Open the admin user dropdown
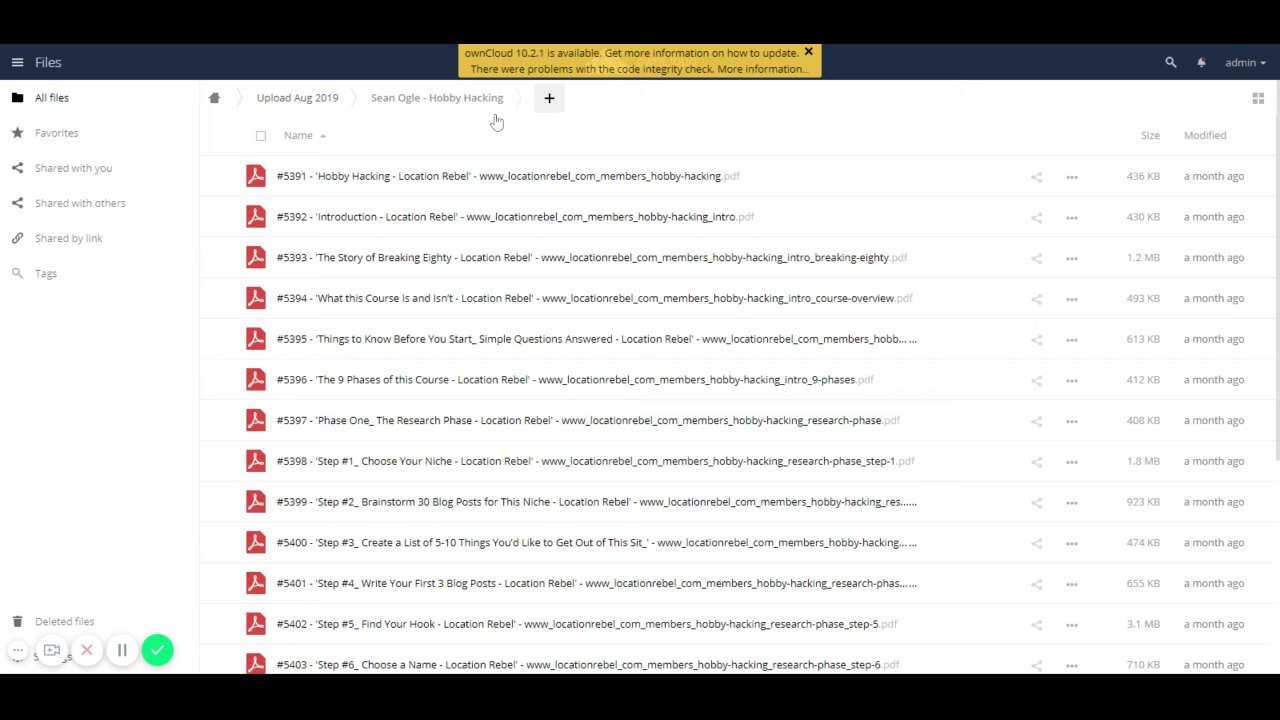Screen dimensions: 1280x720 [x=1245, y=62]
